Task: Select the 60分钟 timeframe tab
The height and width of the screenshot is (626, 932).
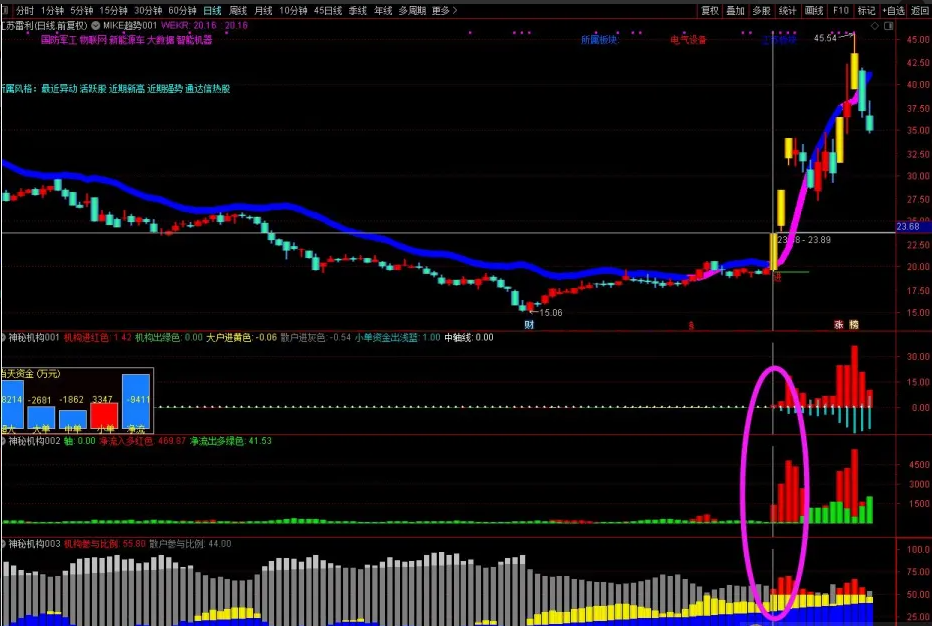Action: pyautogui.click(x=182, y=10)
